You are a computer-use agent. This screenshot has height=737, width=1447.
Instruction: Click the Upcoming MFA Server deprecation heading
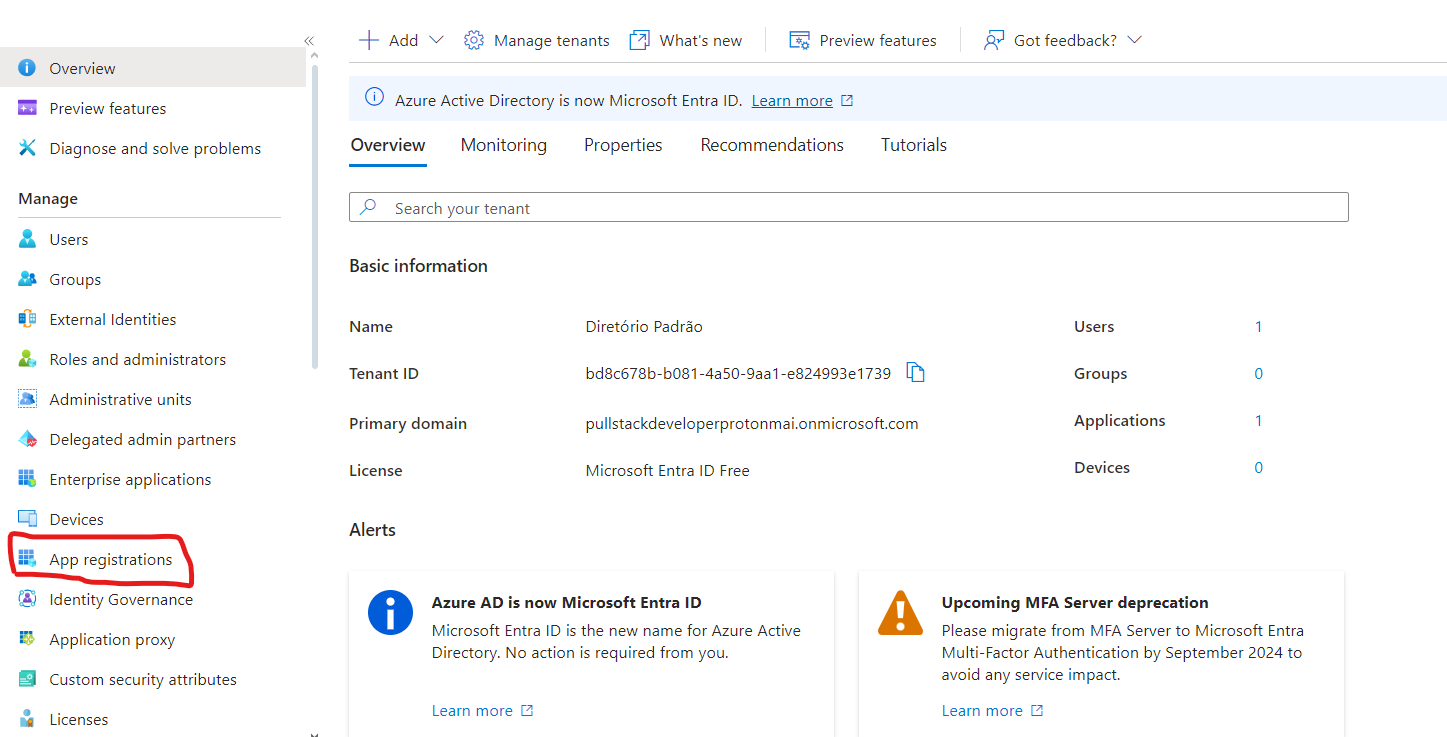click(1075, 602)
